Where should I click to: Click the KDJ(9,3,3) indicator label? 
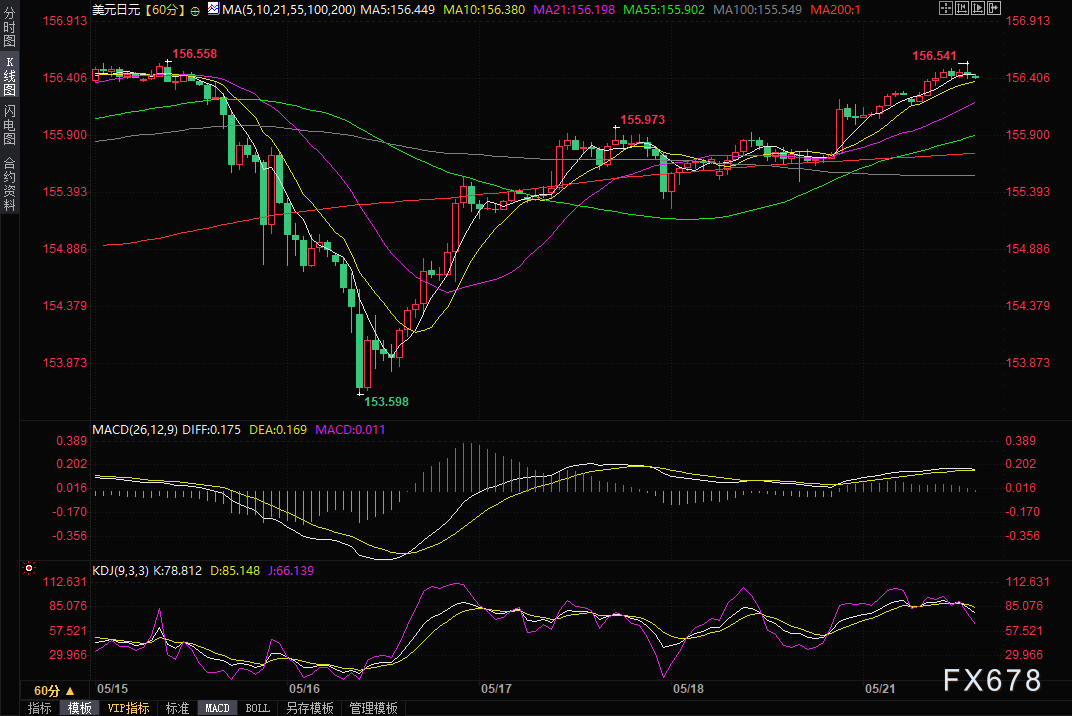click(x=120, y=570)
